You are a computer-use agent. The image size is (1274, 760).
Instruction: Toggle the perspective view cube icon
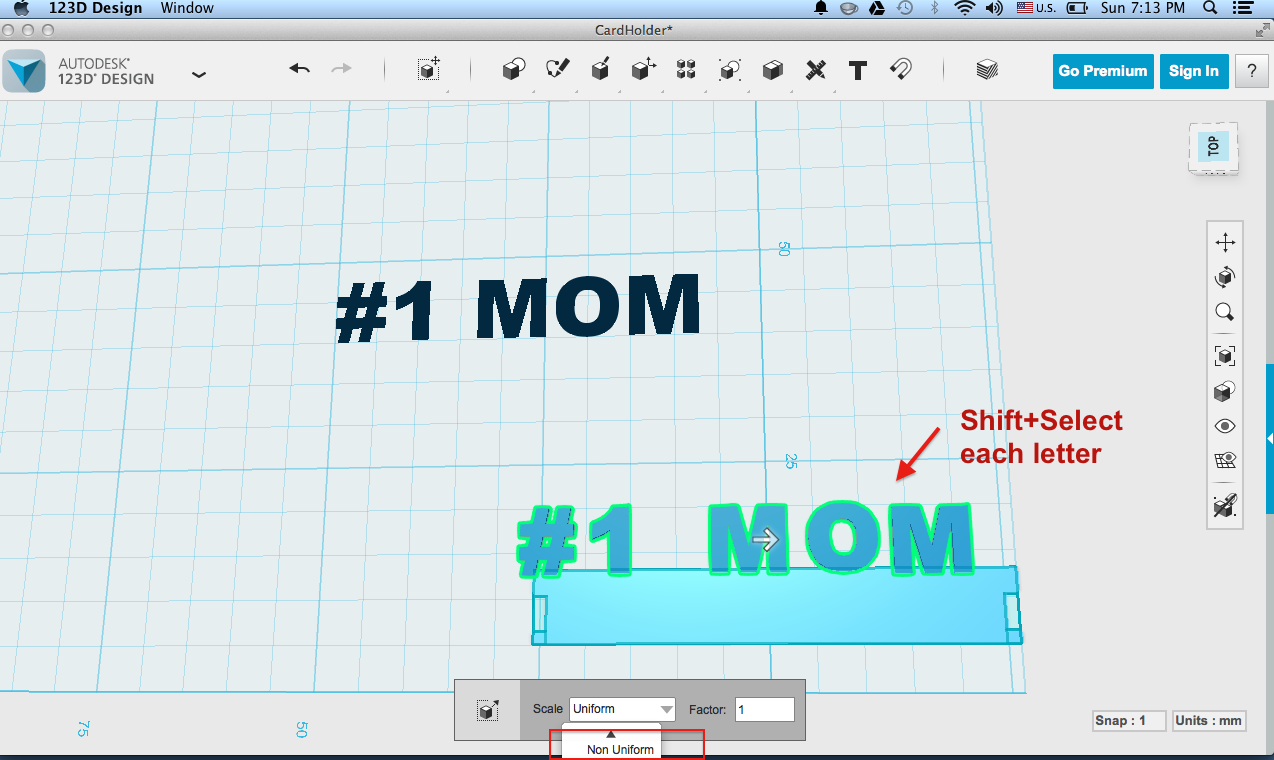(x=1225, y=391)
